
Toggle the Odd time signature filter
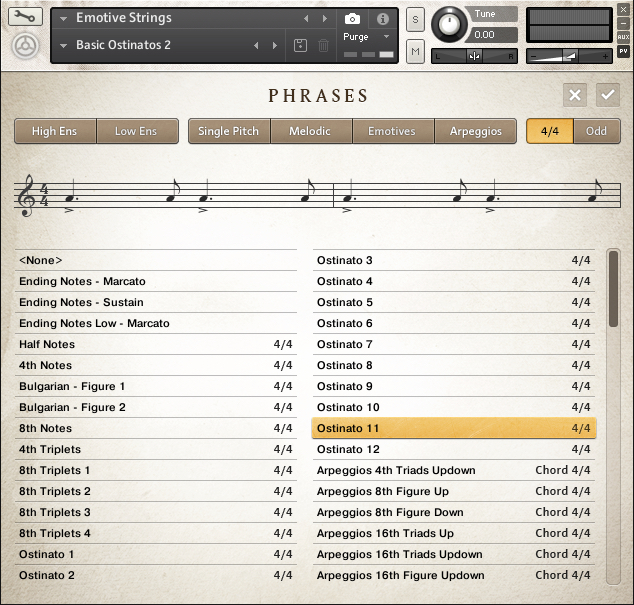coord(597,131)
